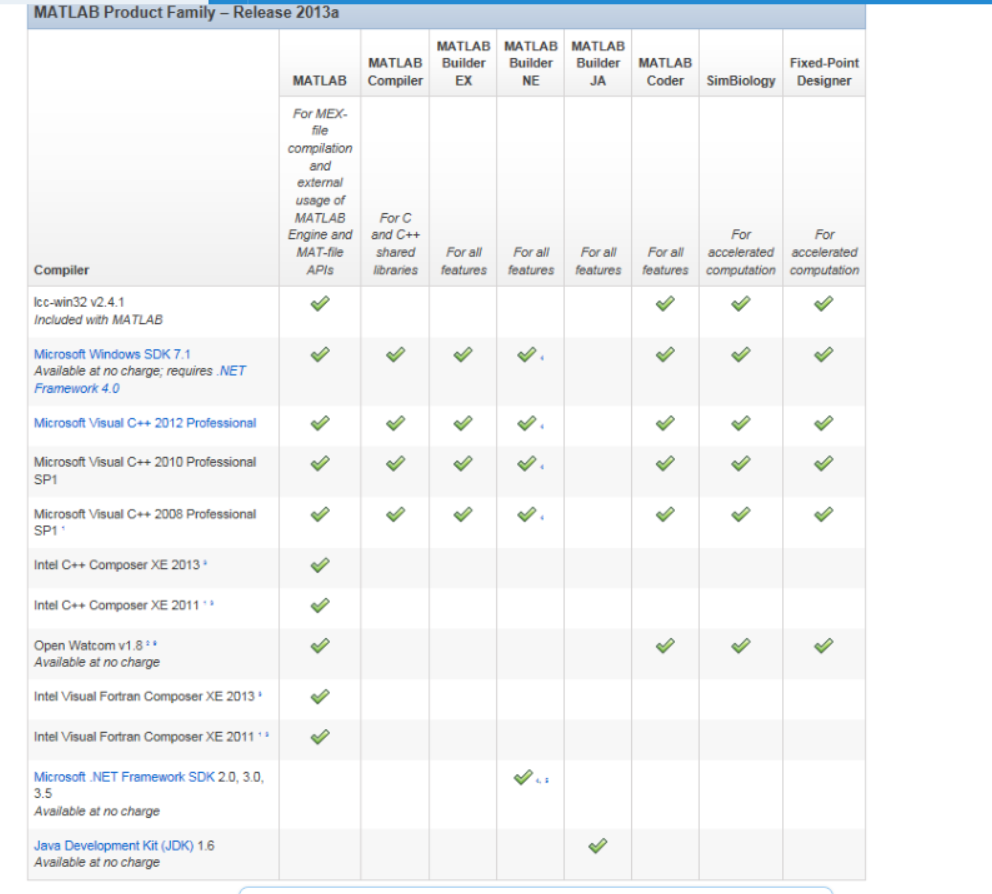Click the MATLAB Builder JA column header

click(598, 63)
